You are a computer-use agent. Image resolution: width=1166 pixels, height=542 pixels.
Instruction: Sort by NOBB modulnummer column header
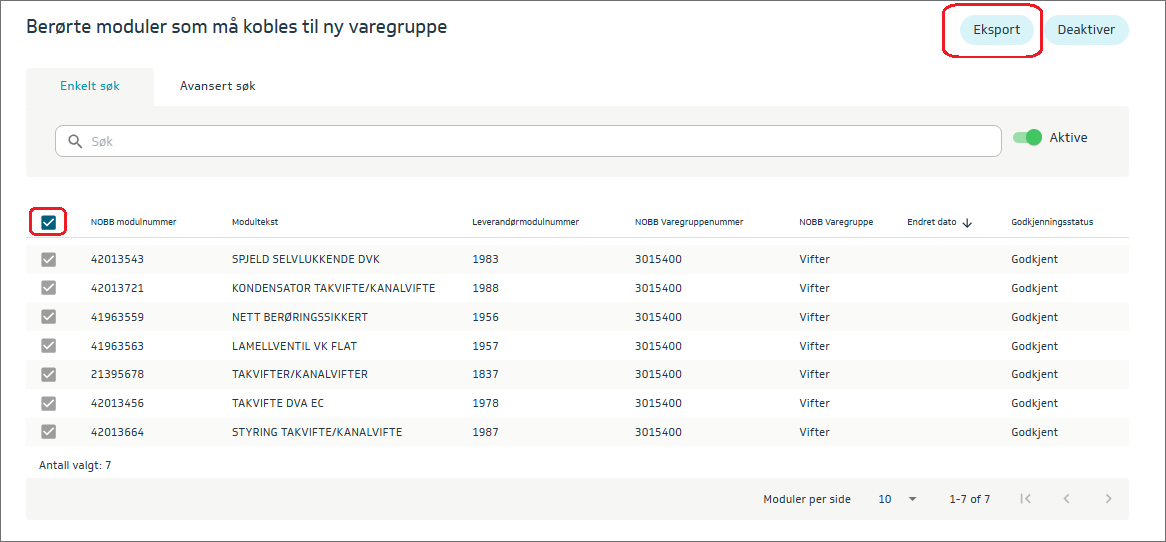[x=133, y=222]
